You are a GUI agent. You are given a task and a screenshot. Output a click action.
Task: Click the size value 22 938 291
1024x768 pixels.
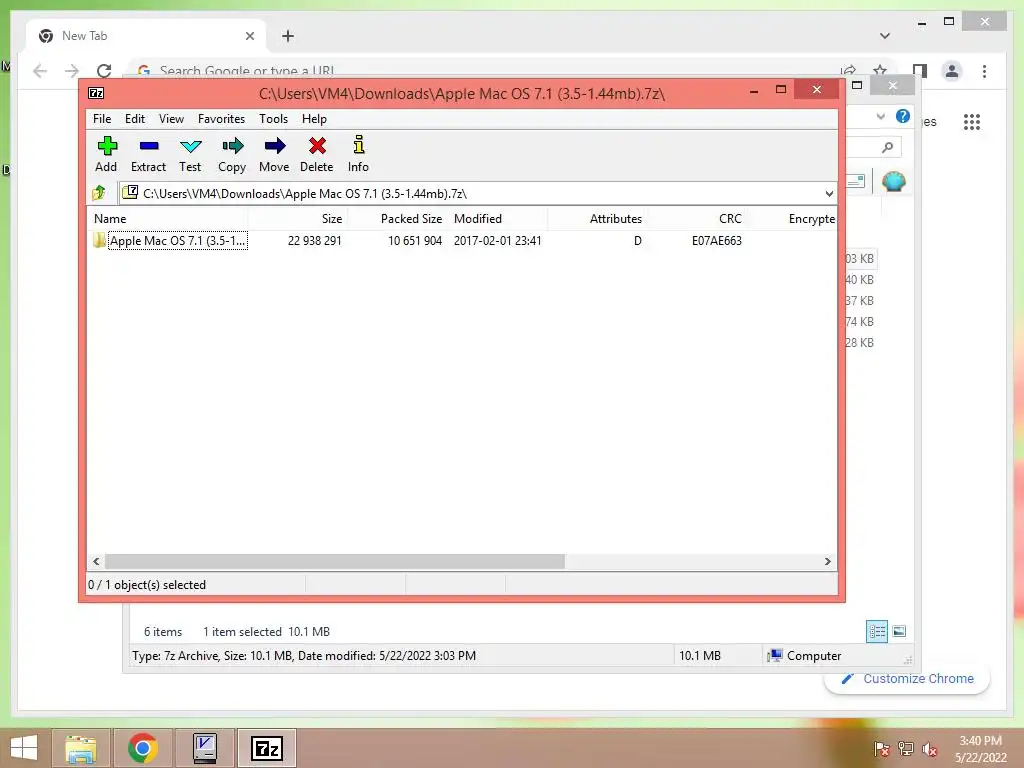point(315,240)
